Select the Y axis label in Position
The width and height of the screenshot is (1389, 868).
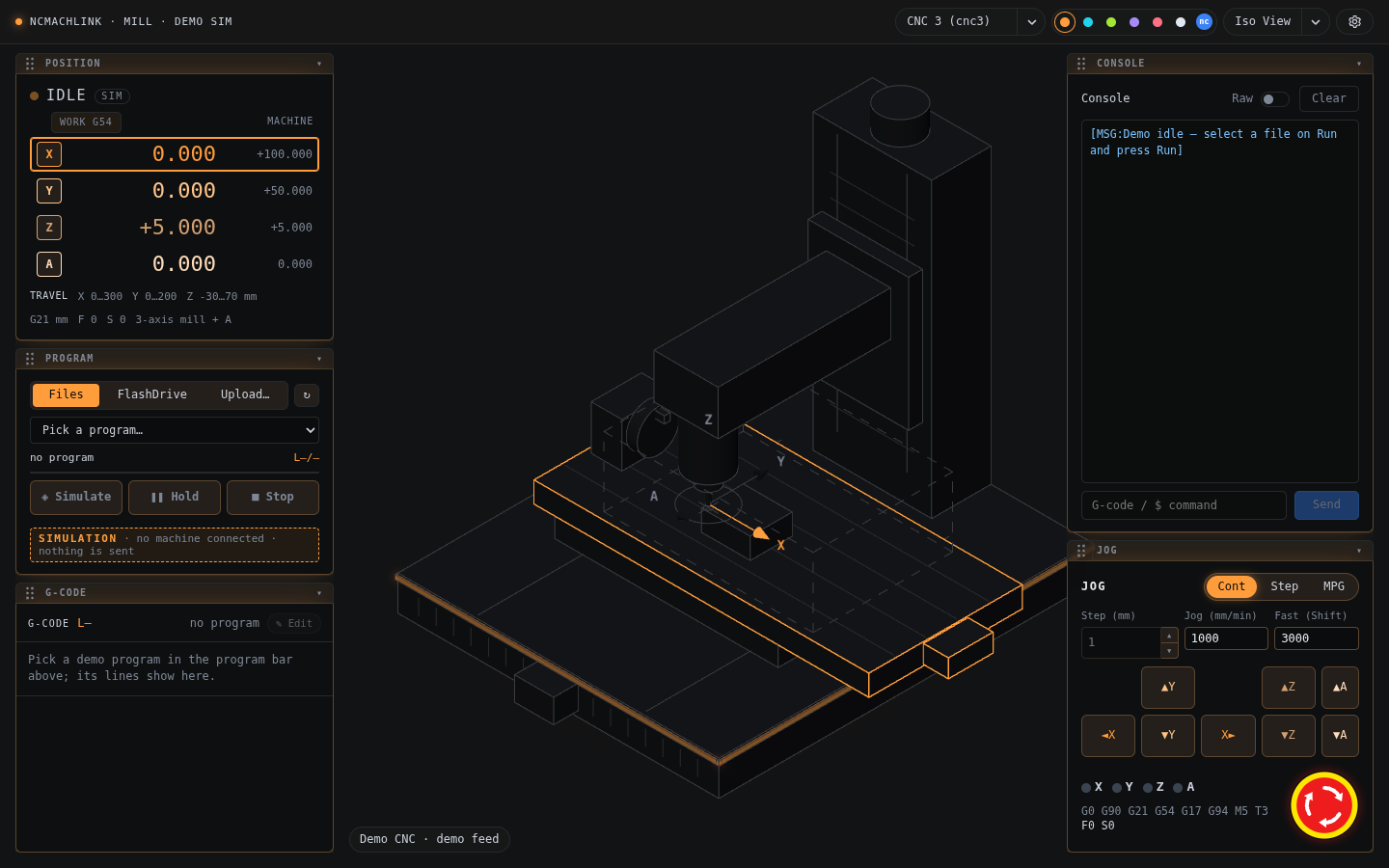pyautogui.click(x=49, y=191)
